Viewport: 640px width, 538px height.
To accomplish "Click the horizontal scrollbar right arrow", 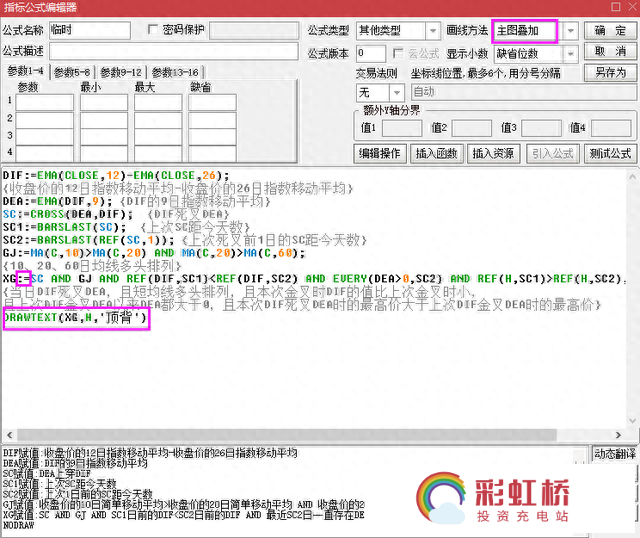I will [618, 435].
